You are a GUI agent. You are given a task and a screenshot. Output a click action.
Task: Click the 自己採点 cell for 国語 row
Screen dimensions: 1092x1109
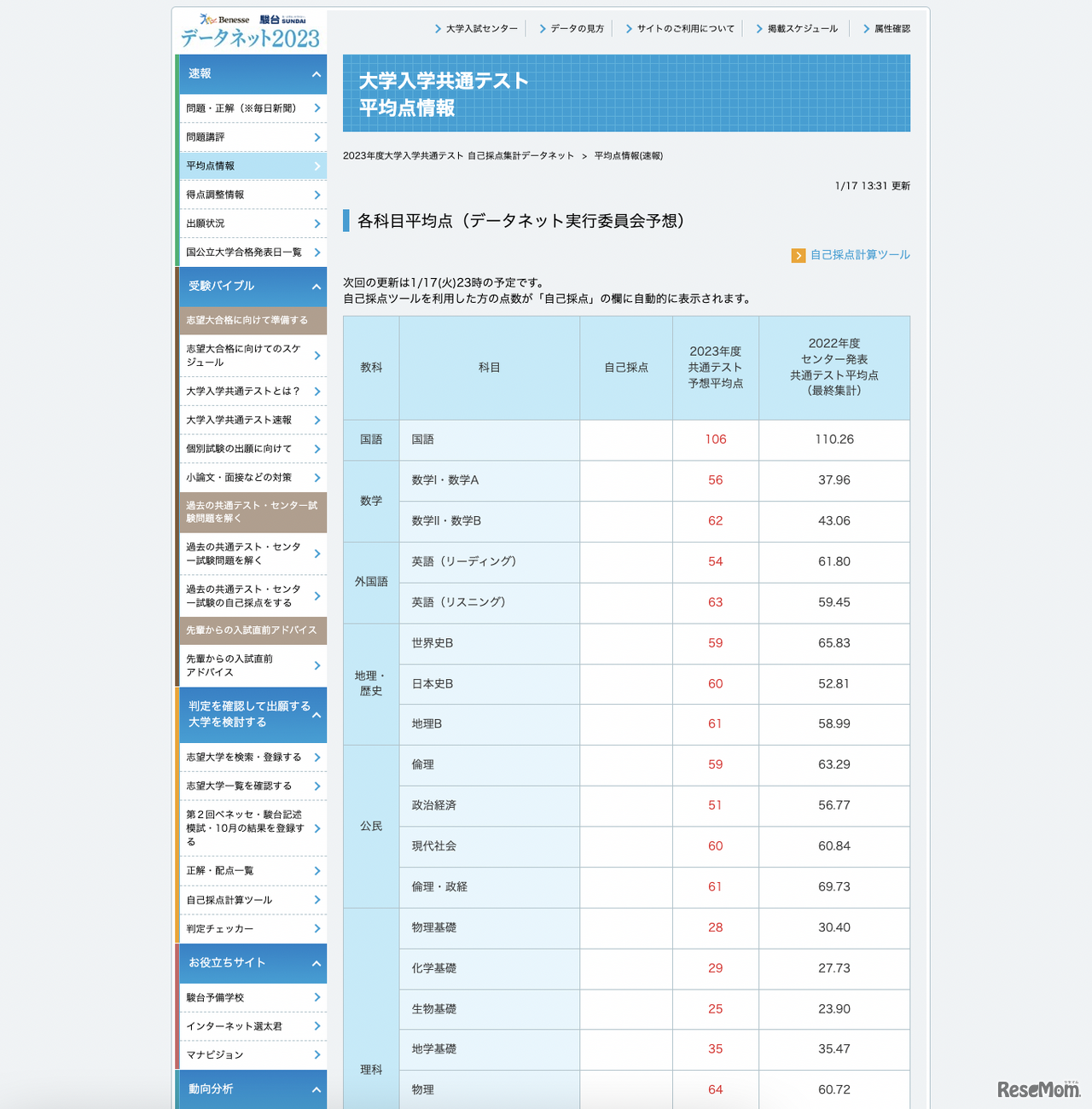[x=626, y=440]
